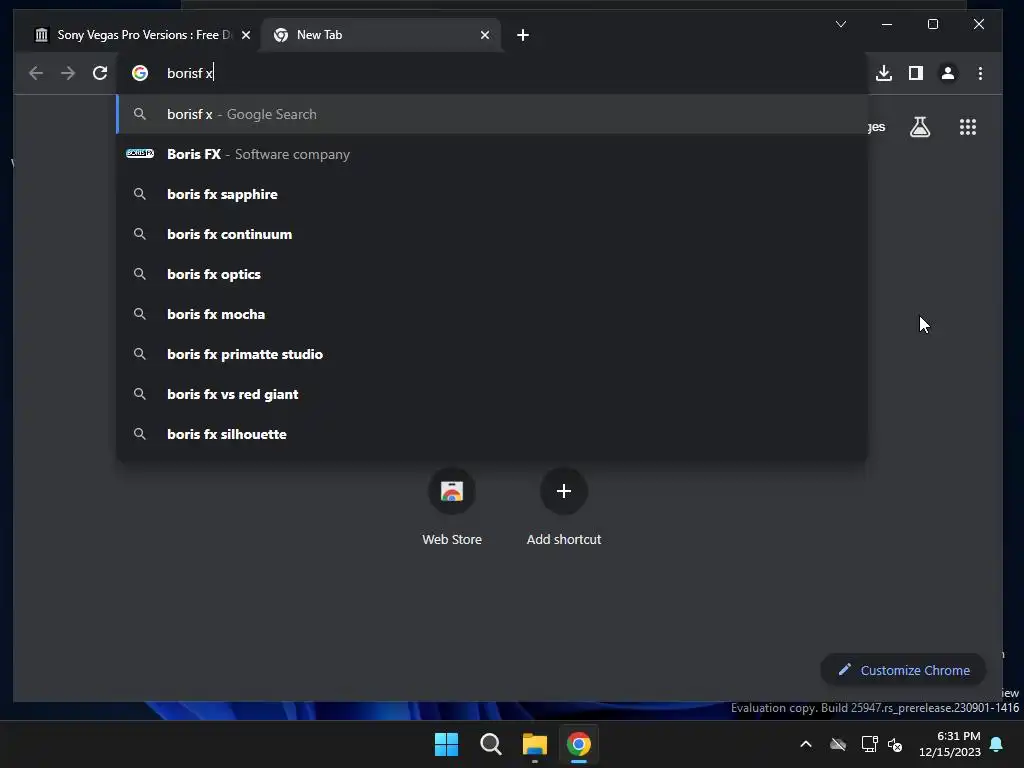Open Customize Chrome button
Screen dimensions: 1024x768
tap(903, 670)
